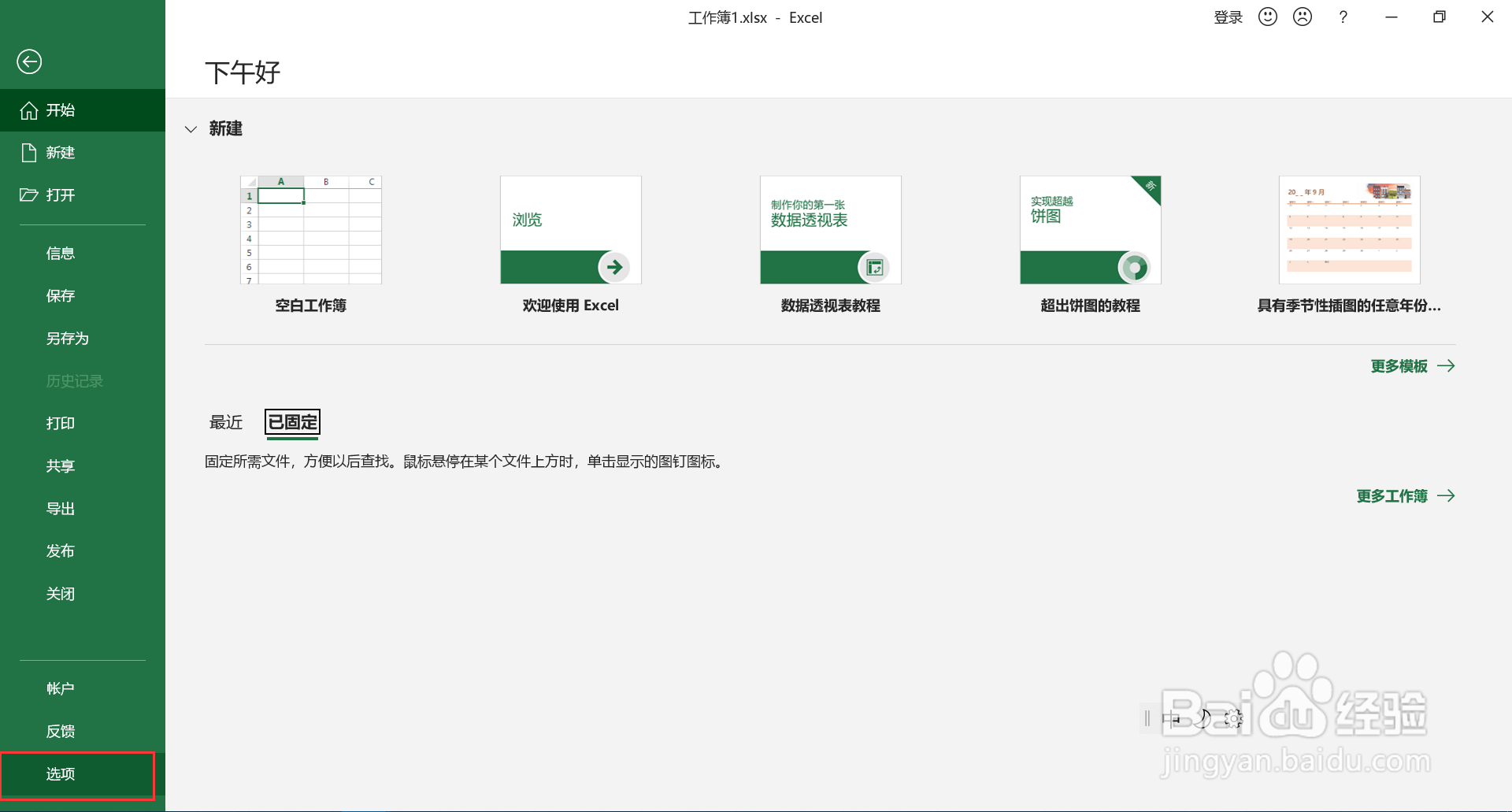Switch to the 已固定 tab
1512x812 pixels.
(293, 422)
